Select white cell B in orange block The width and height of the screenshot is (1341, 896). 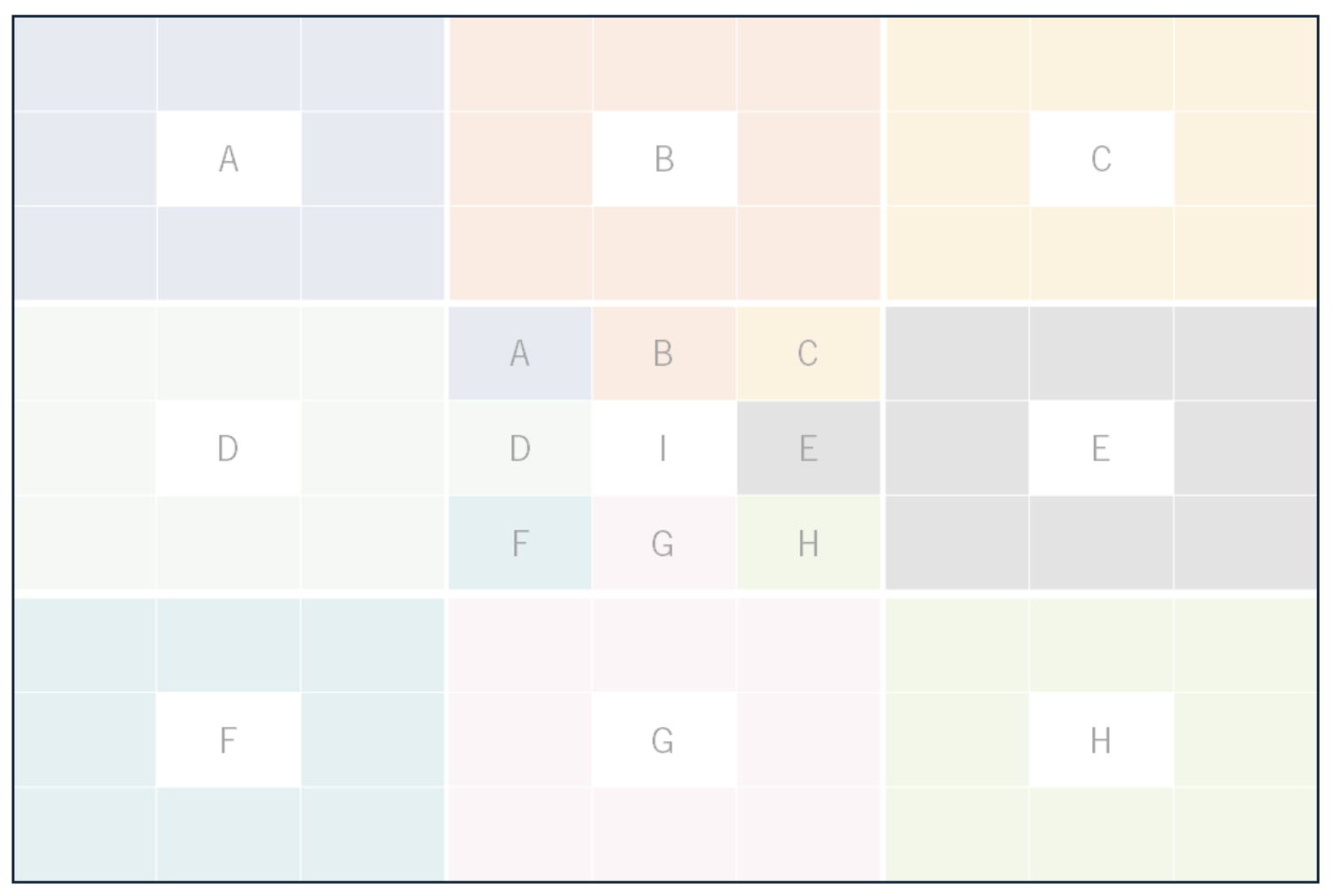pyautogui.click(x=664, y=158)
